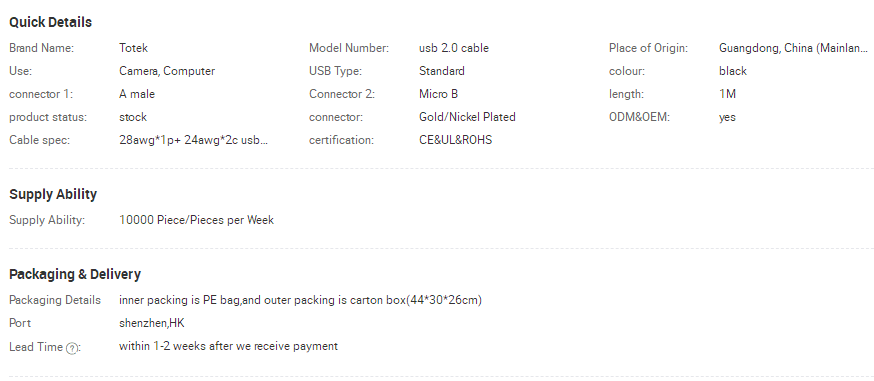Screen dimensions: 874x381
Task: Click the Gold/Nickel Plated connector value
Action: tap(467, 117)
